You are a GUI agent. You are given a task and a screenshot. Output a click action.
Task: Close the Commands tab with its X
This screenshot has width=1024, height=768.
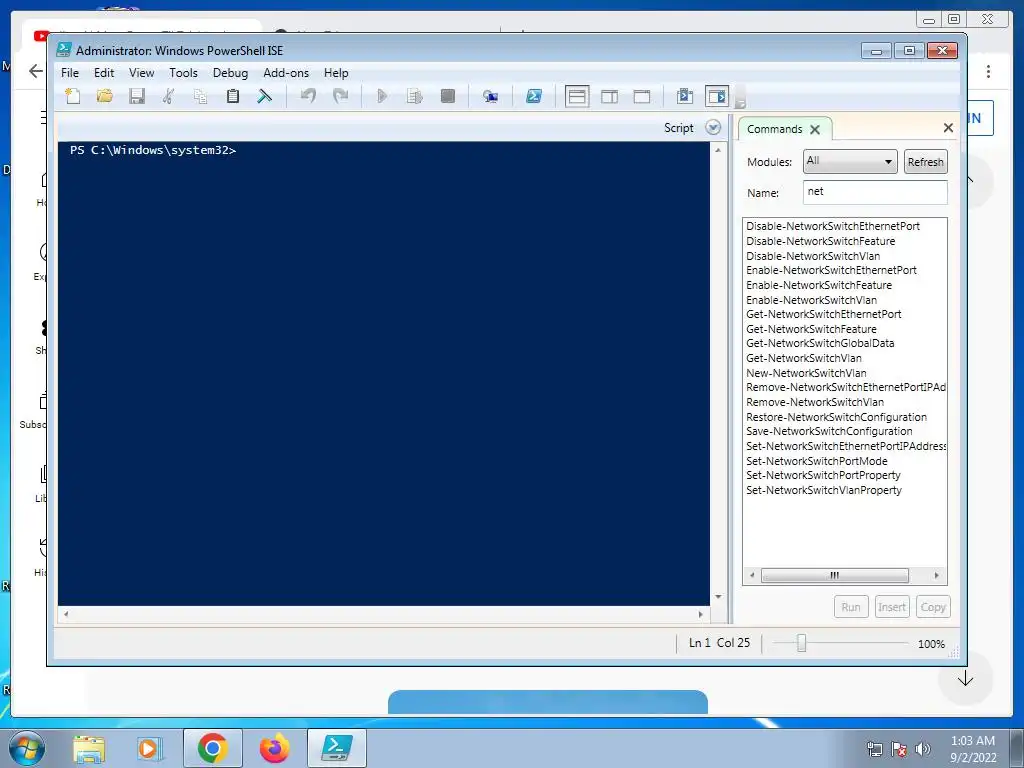tap(815, 129)
